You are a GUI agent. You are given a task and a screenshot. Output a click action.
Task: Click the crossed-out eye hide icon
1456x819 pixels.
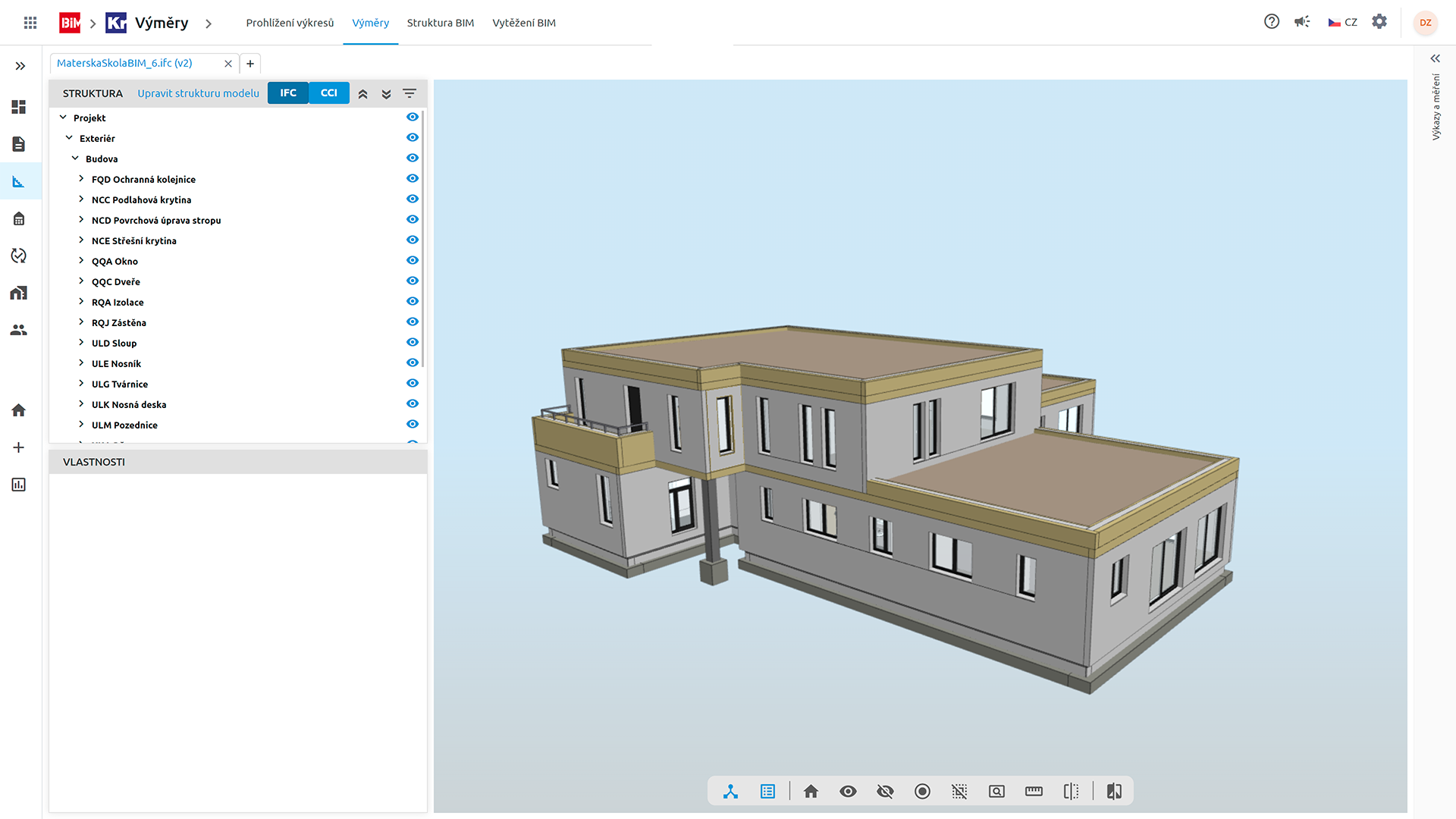[x=885, y=792]
